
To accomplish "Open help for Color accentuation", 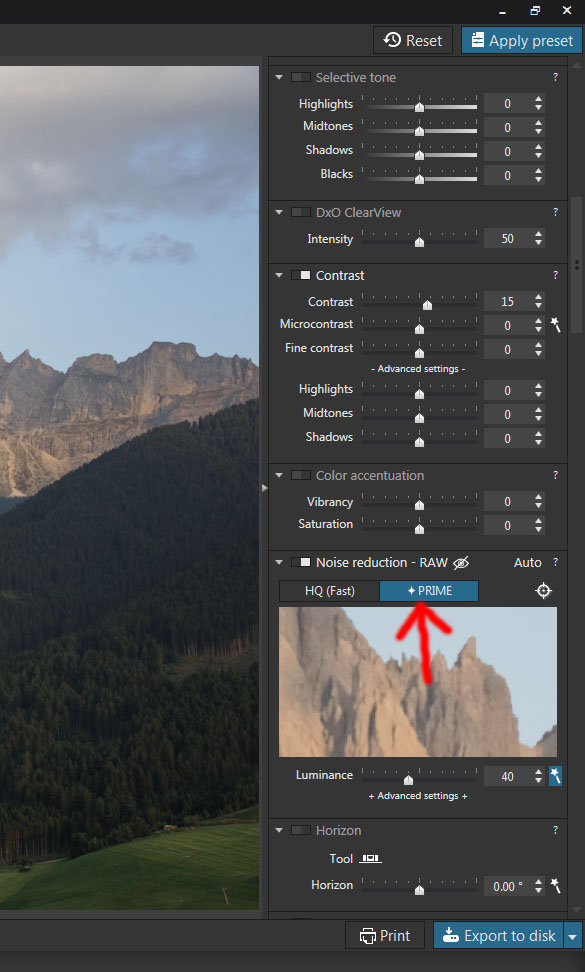I will pyautogui.click(x=555, y=475).
